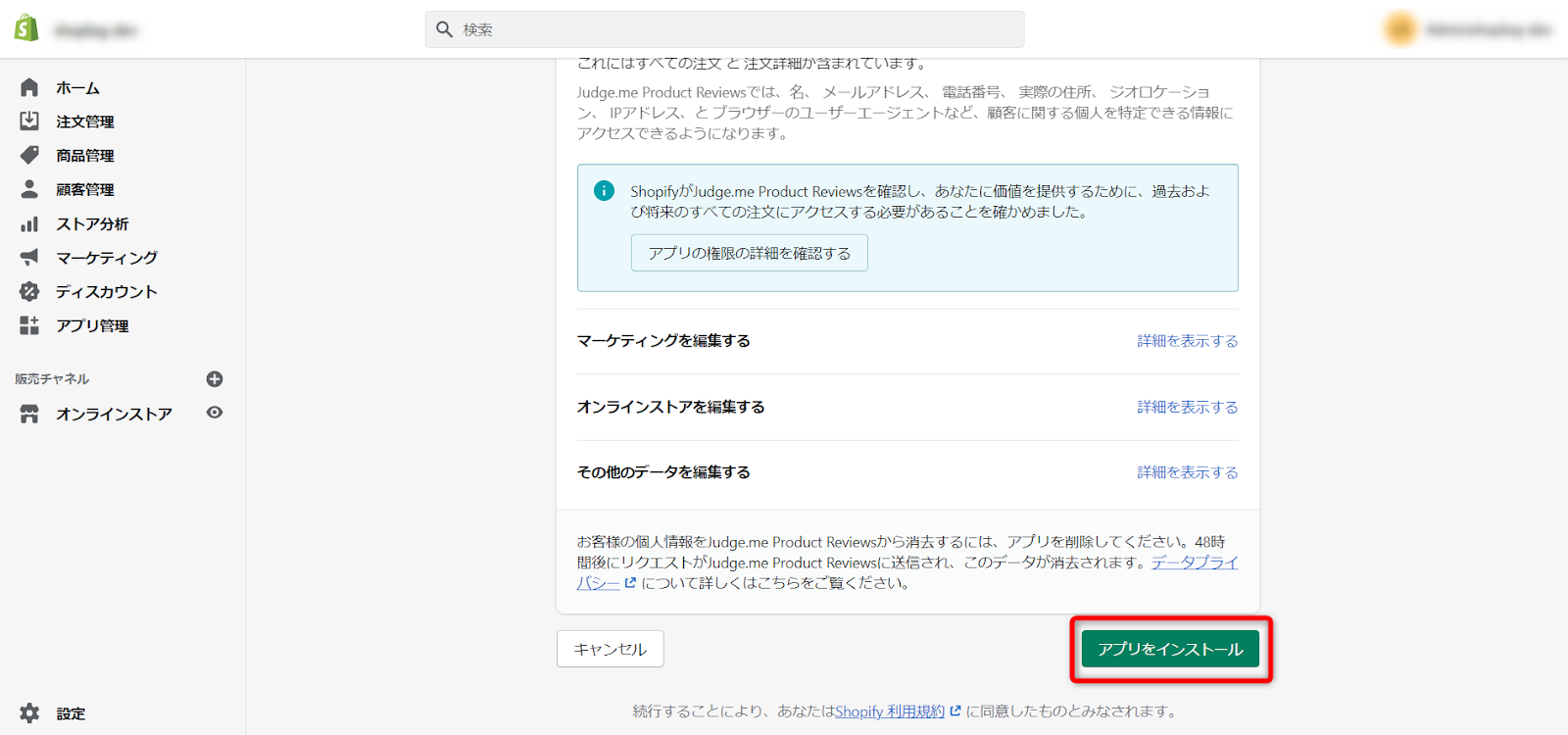
Task: Click the store name beside Shopify logo
Action: point(96,30)
